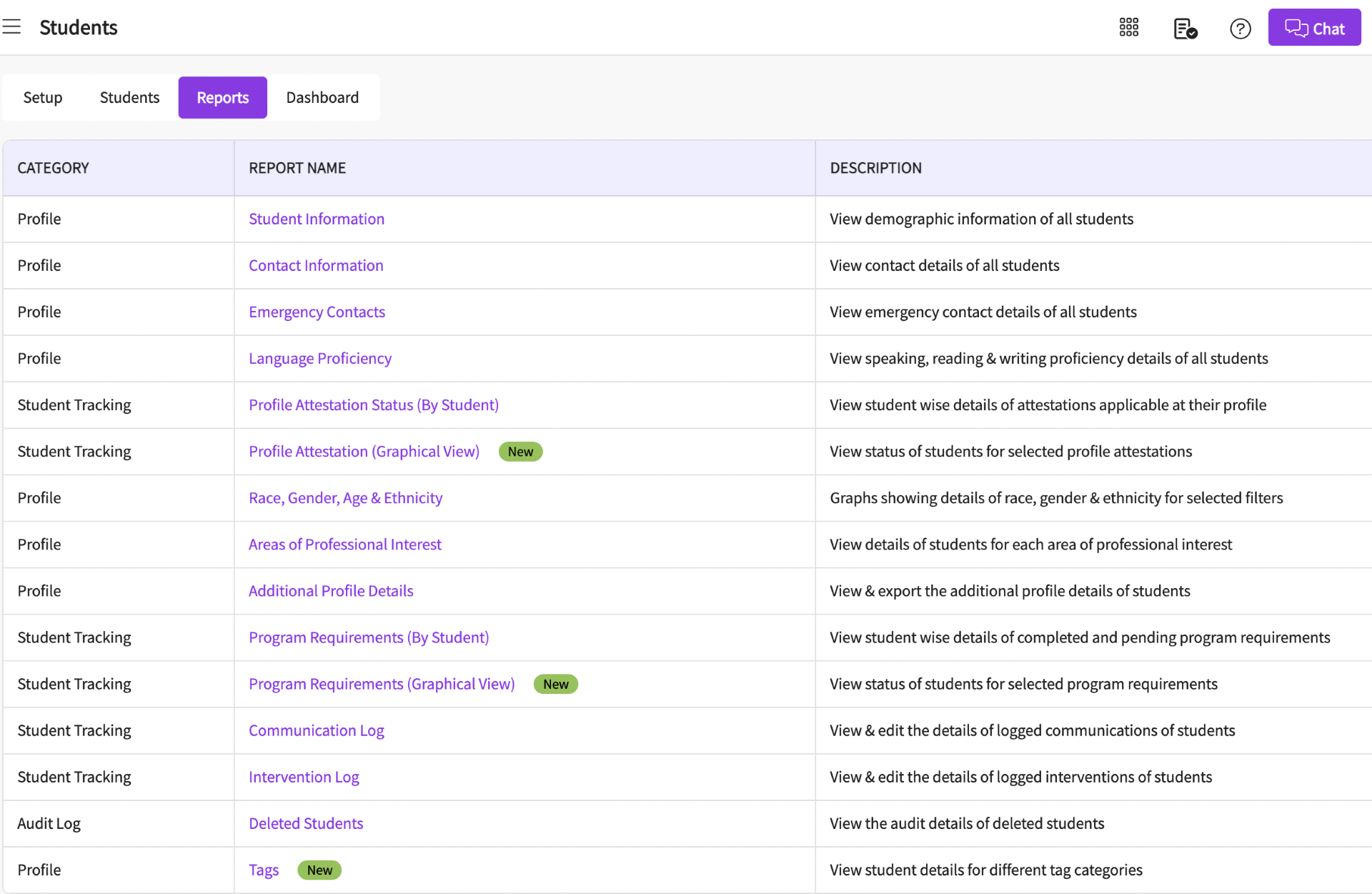Open the Deleted Students audit report

(305, 823)
